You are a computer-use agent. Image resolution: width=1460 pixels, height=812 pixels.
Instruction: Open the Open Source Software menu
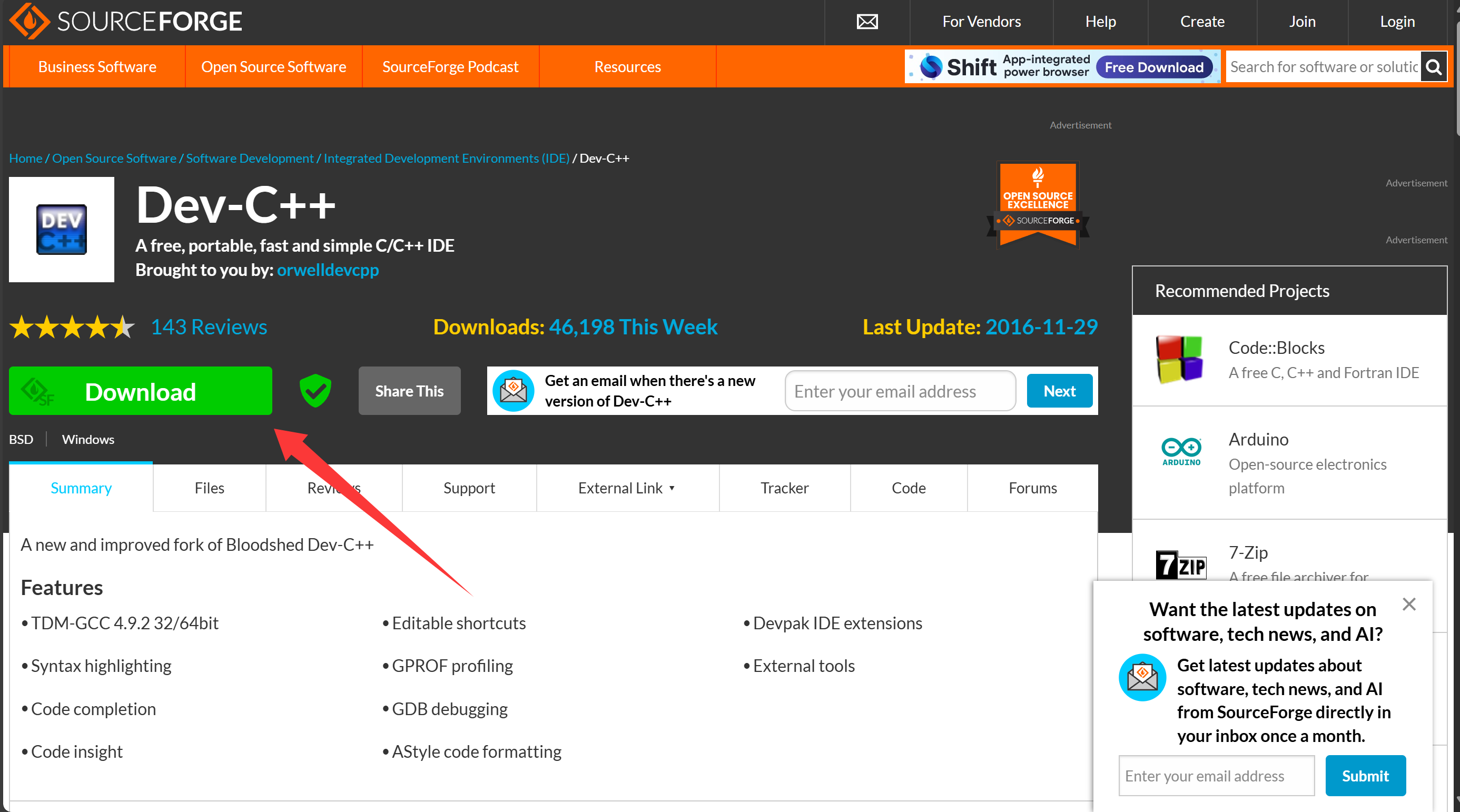273,67
